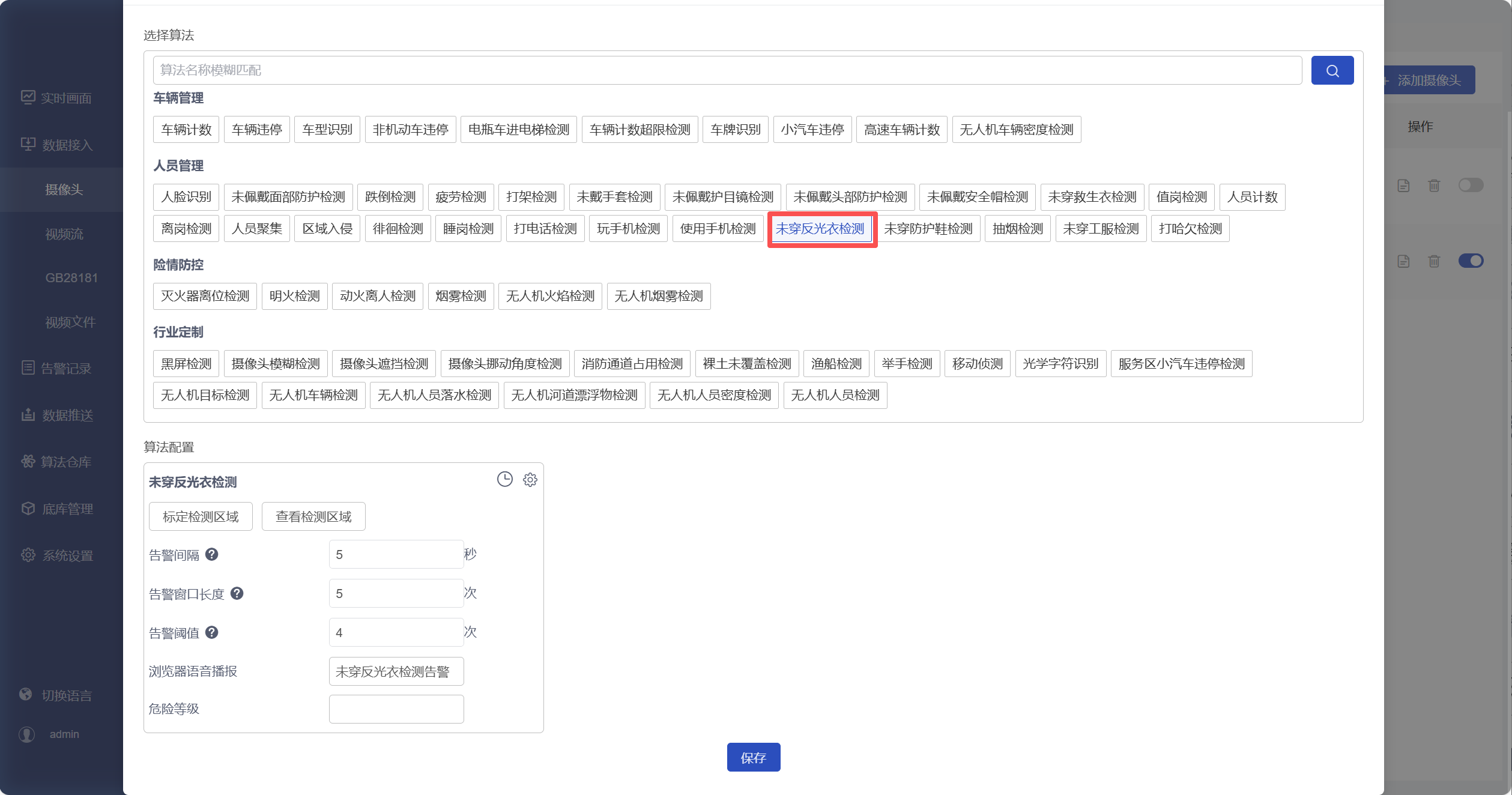This screenshot has width=1512, height=795.
Task: Disable the second camera row toggle switch
Action: tap(1471, 261)
